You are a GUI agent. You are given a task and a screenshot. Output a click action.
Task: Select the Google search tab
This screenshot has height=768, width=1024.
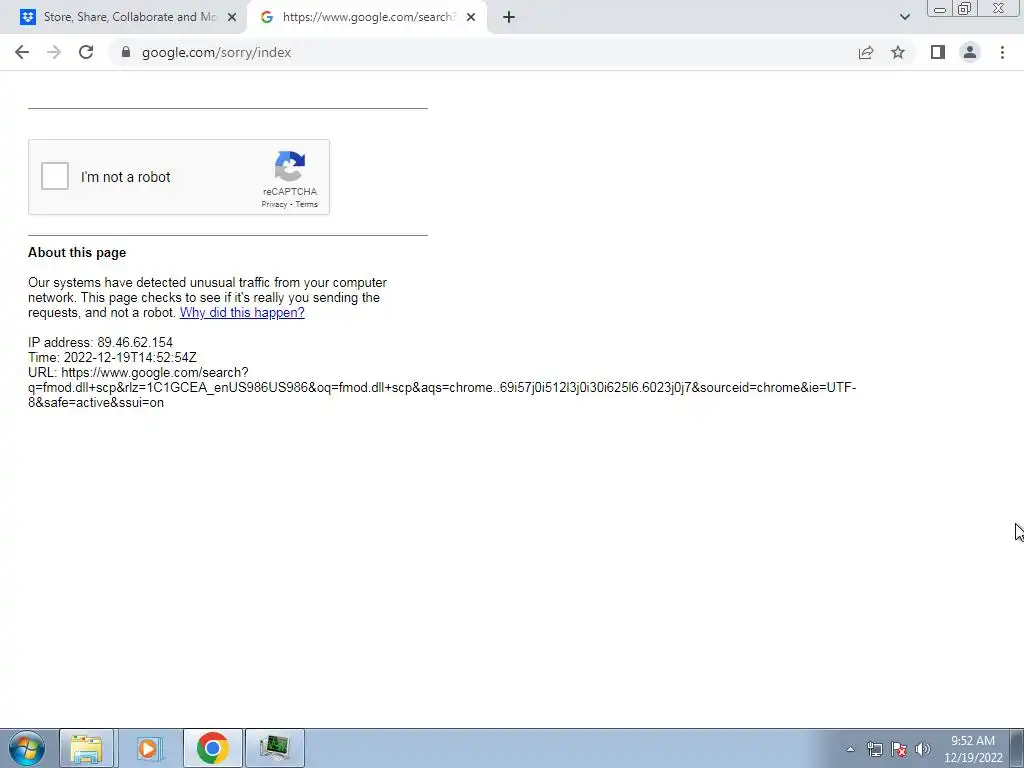[367, 17]
